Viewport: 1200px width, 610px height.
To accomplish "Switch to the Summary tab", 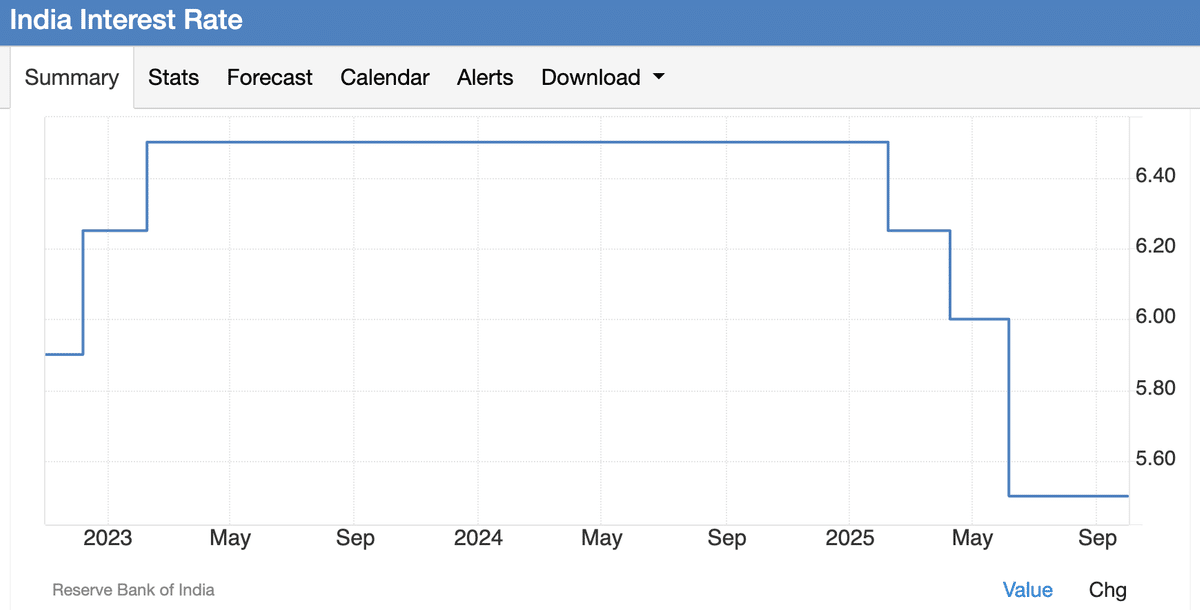I will (71, 78).
